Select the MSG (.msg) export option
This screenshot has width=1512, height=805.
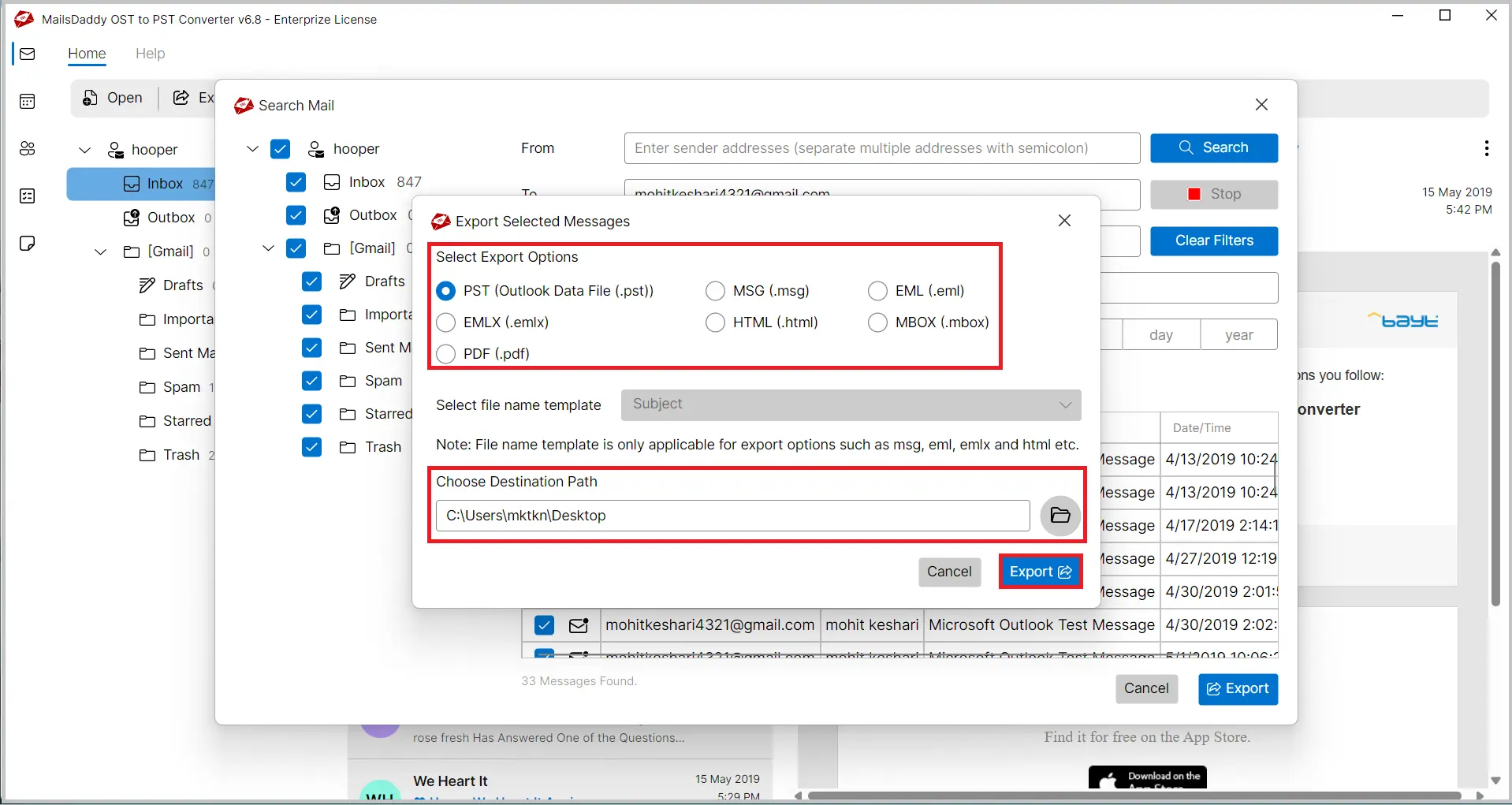715,291
